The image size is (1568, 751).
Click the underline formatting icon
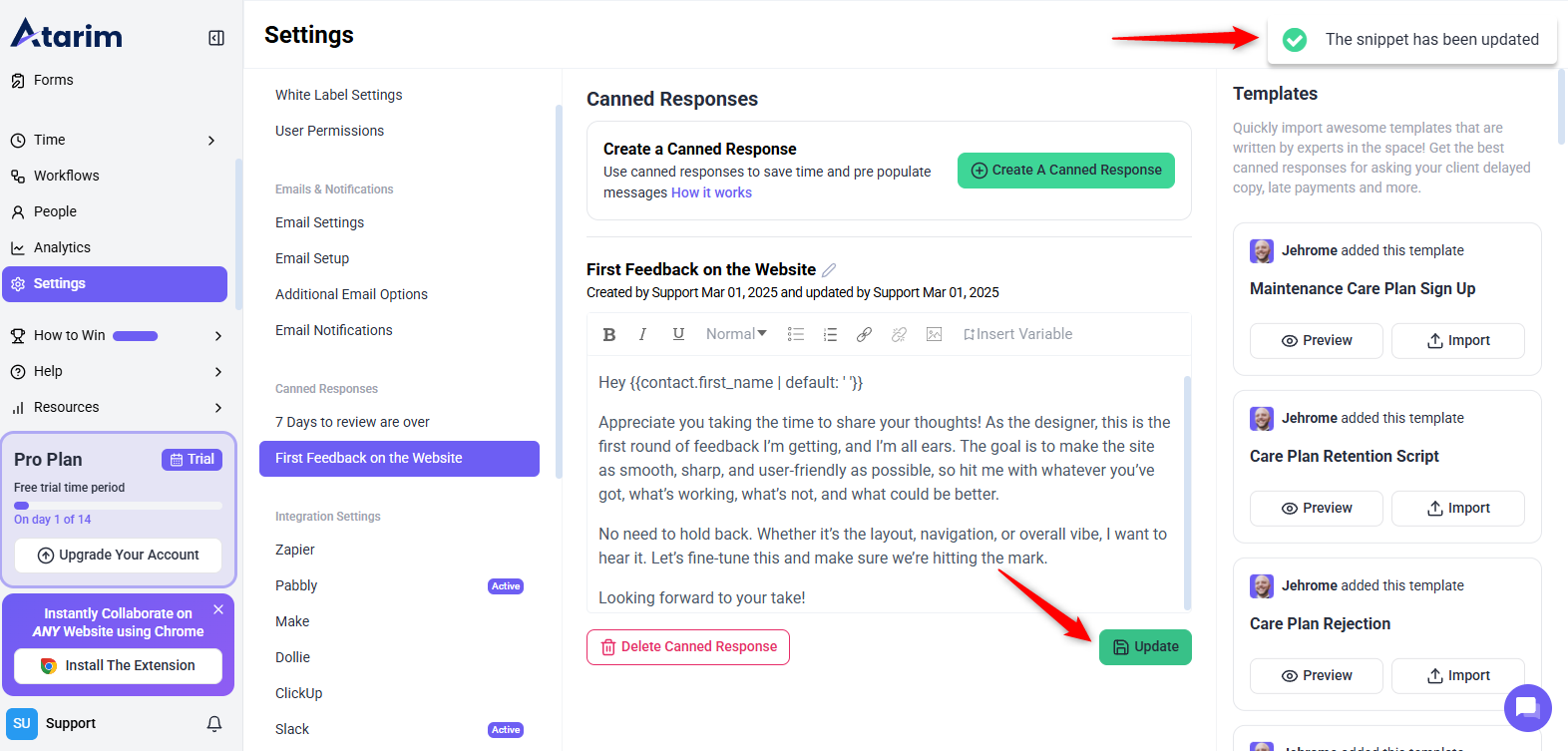coord(678,334)
